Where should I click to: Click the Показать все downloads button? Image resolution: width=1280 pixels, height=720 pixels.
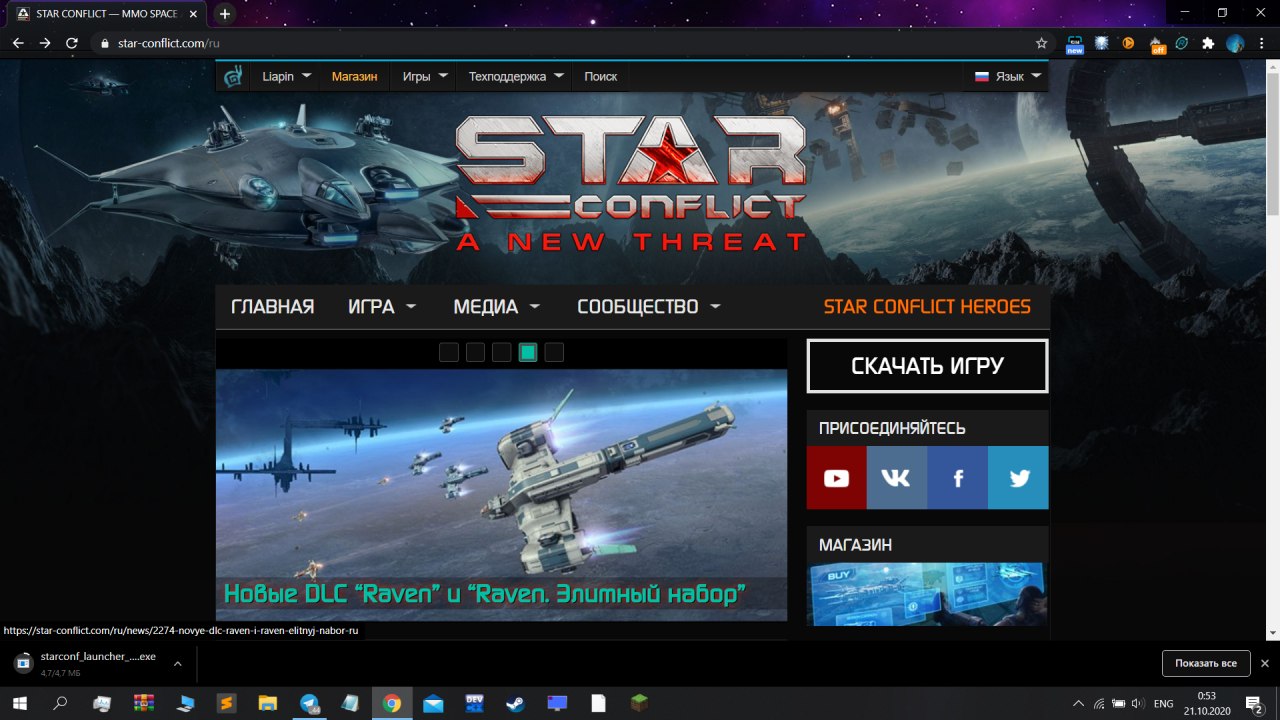tap(1206, 663)
